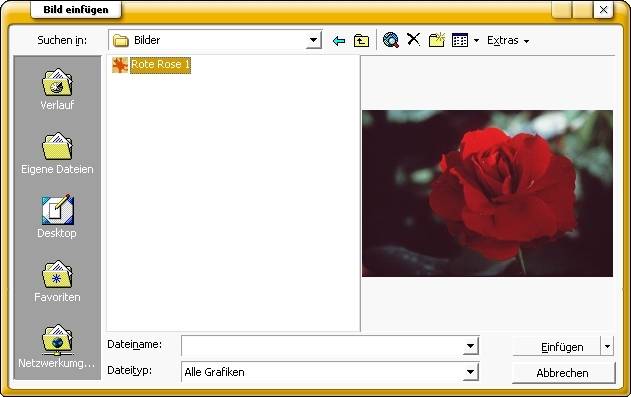631x397 pixels.
Task: Expand the Dateityp dropdown arrow
Action: coord(470,372)
